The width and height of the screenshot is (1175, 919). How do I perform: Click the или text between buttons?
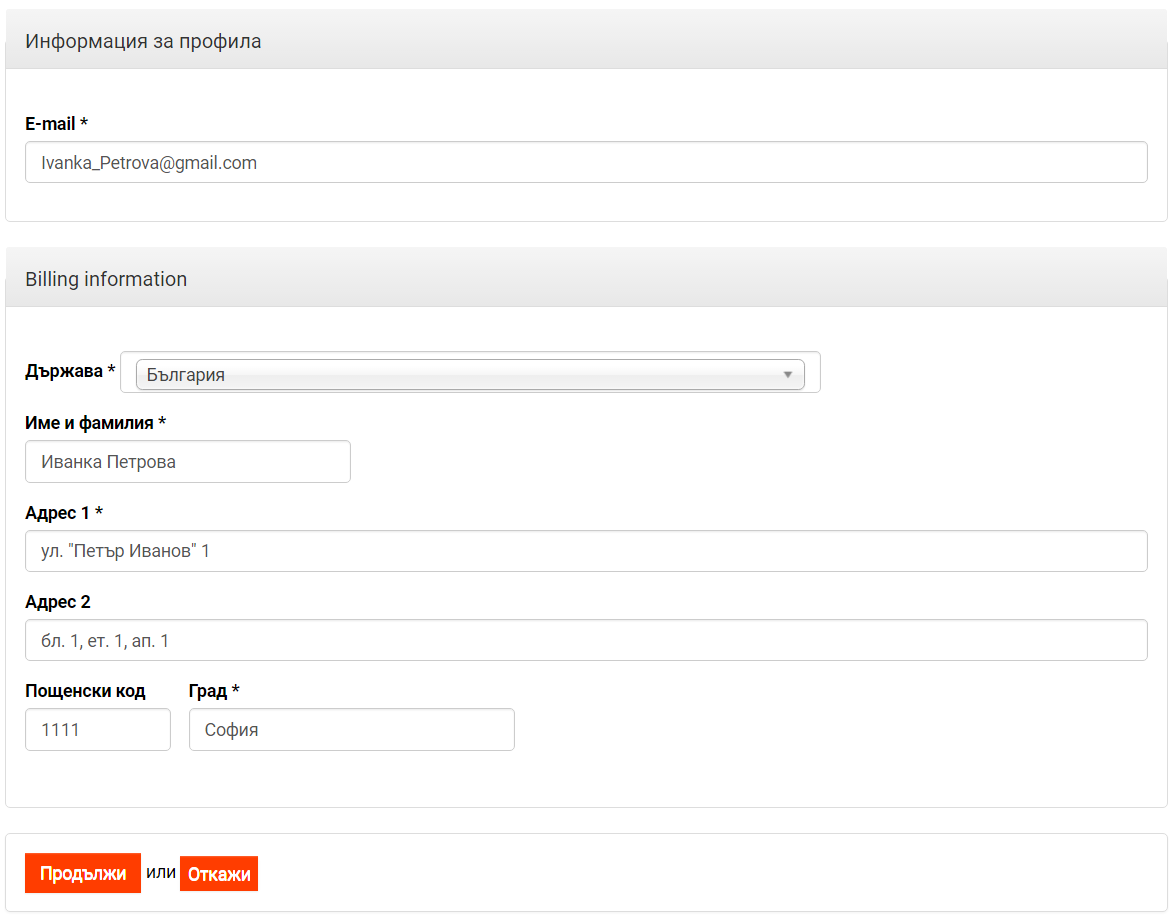(x=161, y=873)
